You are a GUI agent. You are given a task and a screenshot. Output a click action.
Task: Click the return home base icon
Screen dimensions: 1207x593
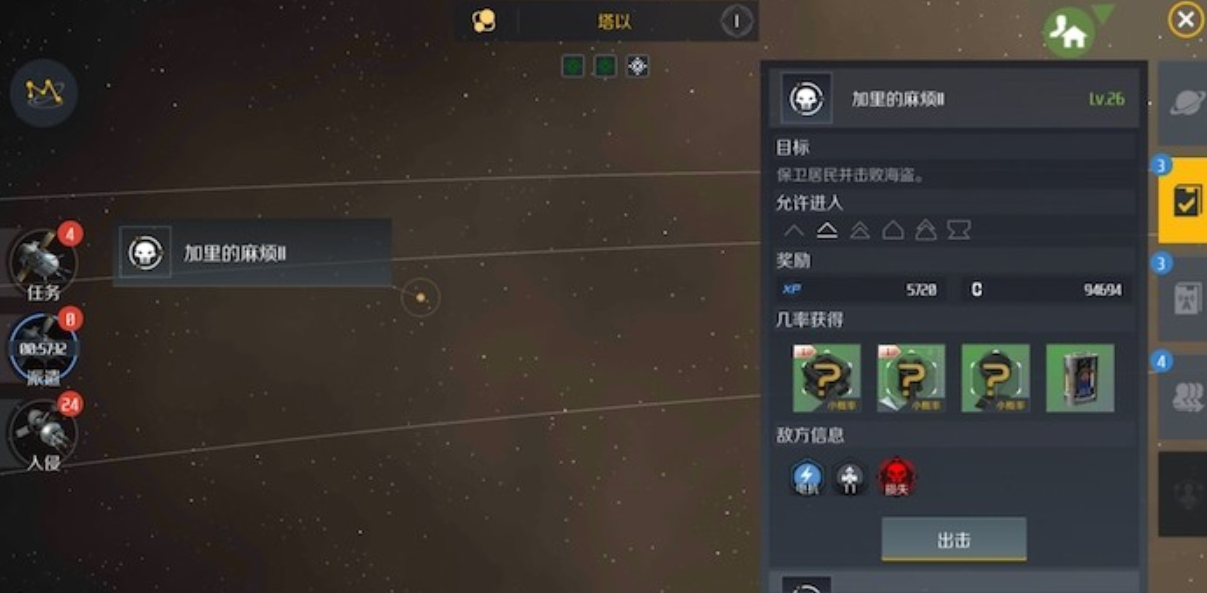click(x=1068, y=33)
